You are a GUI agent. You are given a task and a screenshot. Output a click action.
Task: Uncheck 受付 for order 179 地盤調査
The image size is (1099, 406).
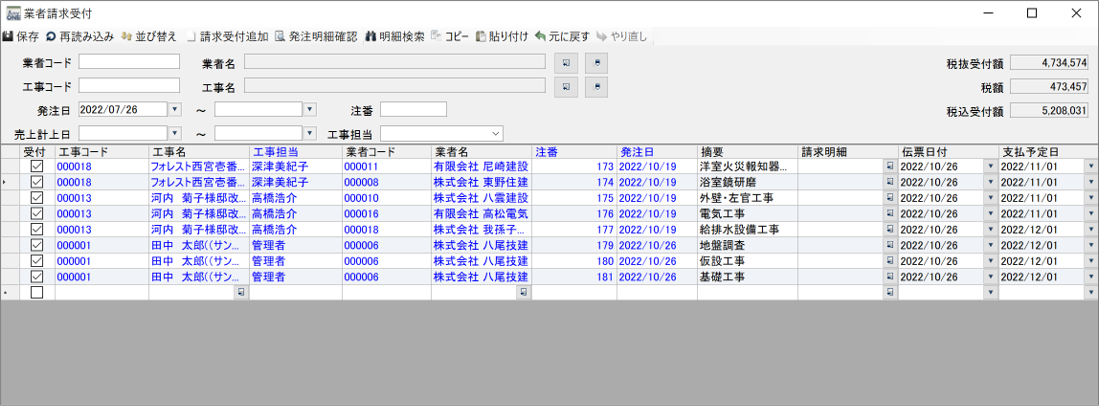point(37,245)
